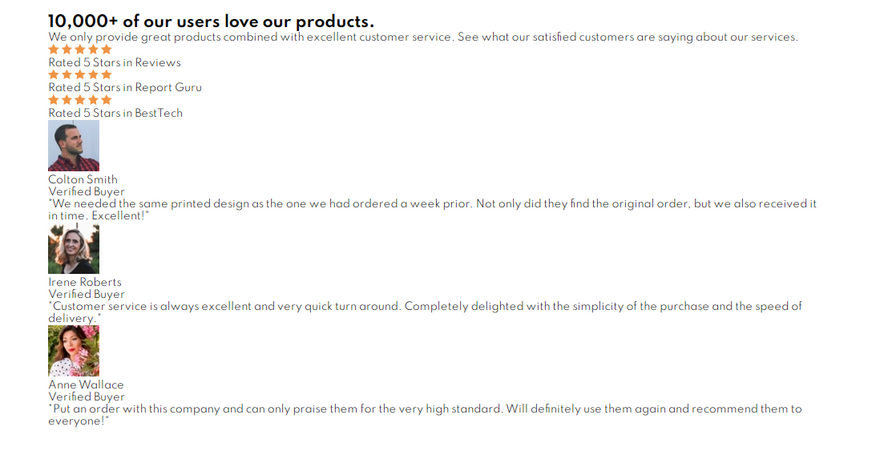Click Verified Buyer under Irene Roberts
Viewport: 880px width, 454px height.
click(87, 294)
